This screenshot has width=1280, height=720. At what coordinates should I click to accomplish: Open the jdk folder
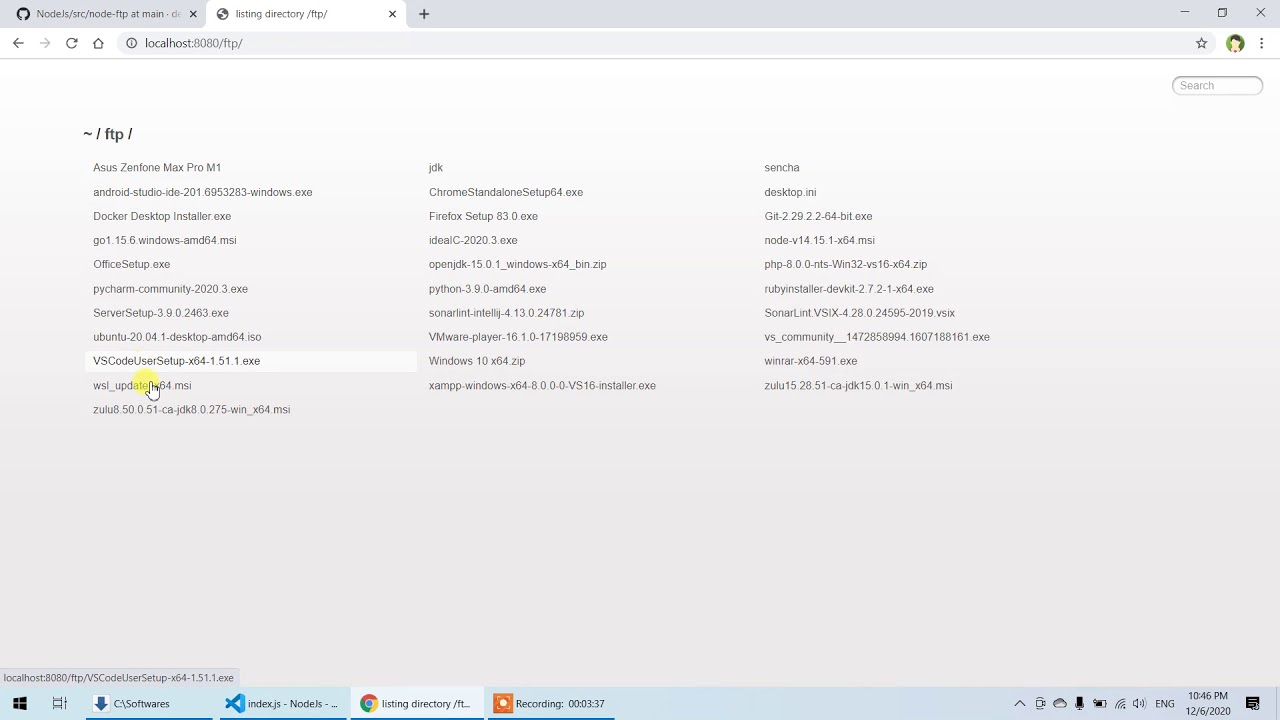[436, 168]
